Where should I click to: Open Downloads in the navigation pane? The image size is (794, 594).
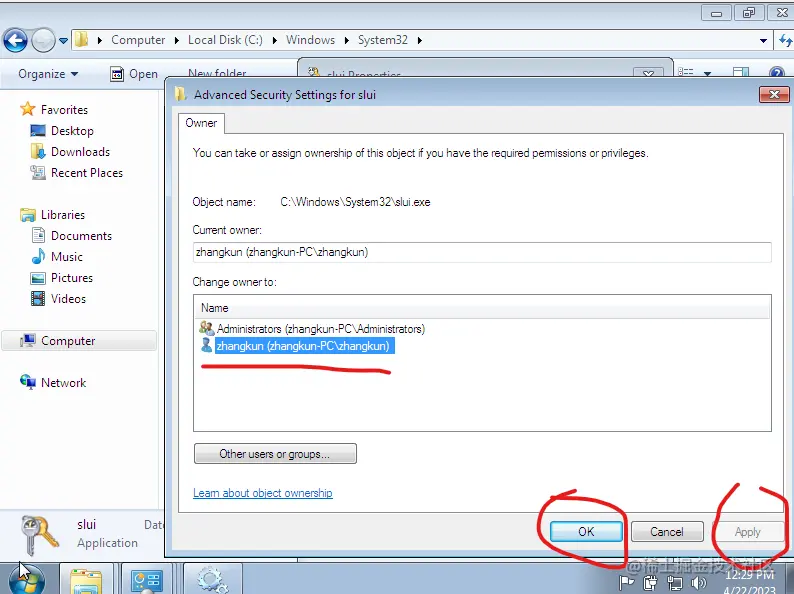[x=81, y=151]
